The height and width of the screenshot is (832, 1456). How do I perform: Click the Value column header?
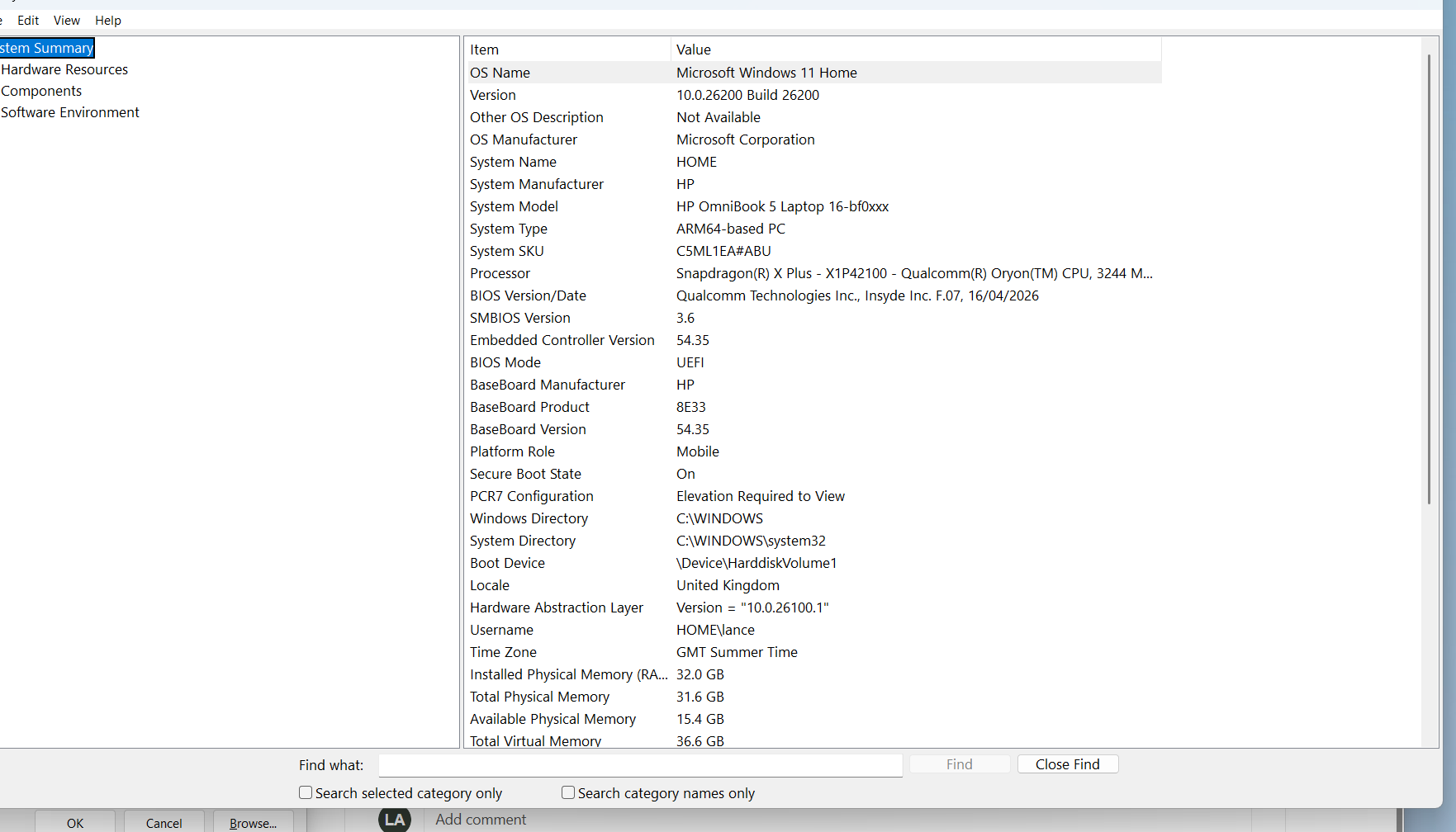pos(917,50)
